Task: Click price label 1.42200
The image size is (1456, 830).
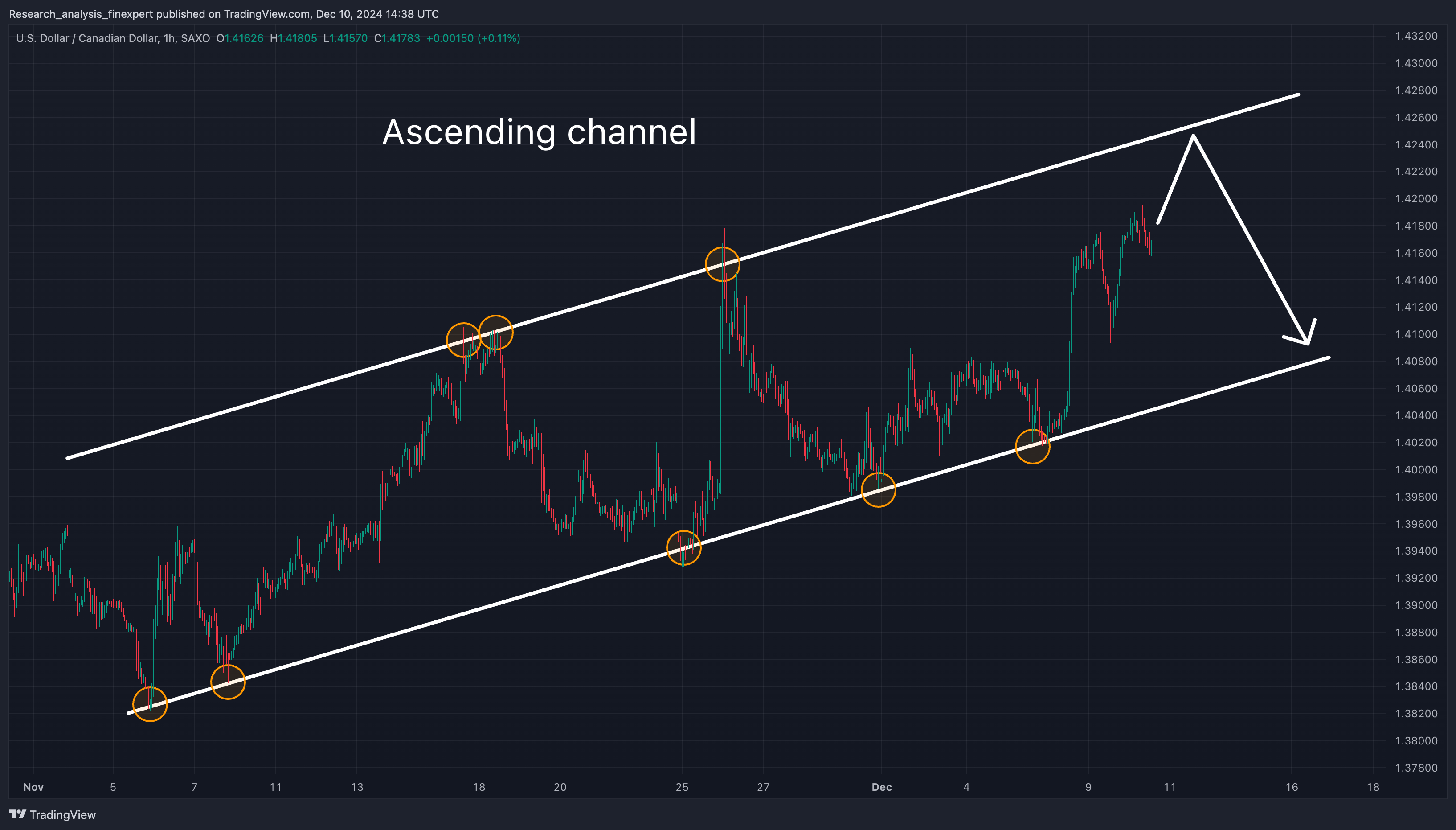Action: (1416, 172)
